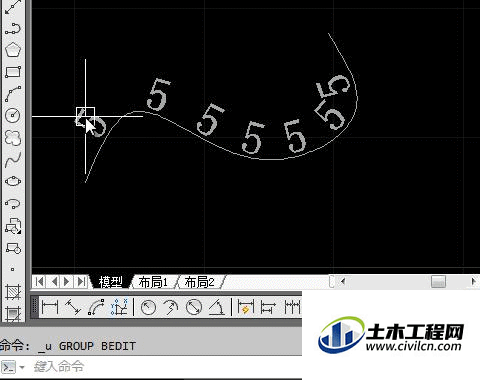Click the dimension toolbar drag handle

[x=35, y=307]
